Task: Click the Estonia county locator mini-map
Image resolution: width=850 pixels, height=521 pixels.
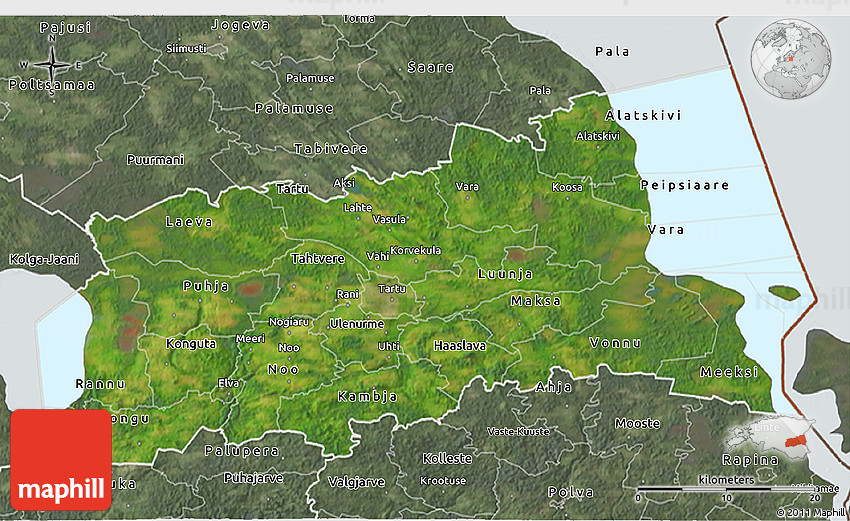Action: [x=772, y=435]
